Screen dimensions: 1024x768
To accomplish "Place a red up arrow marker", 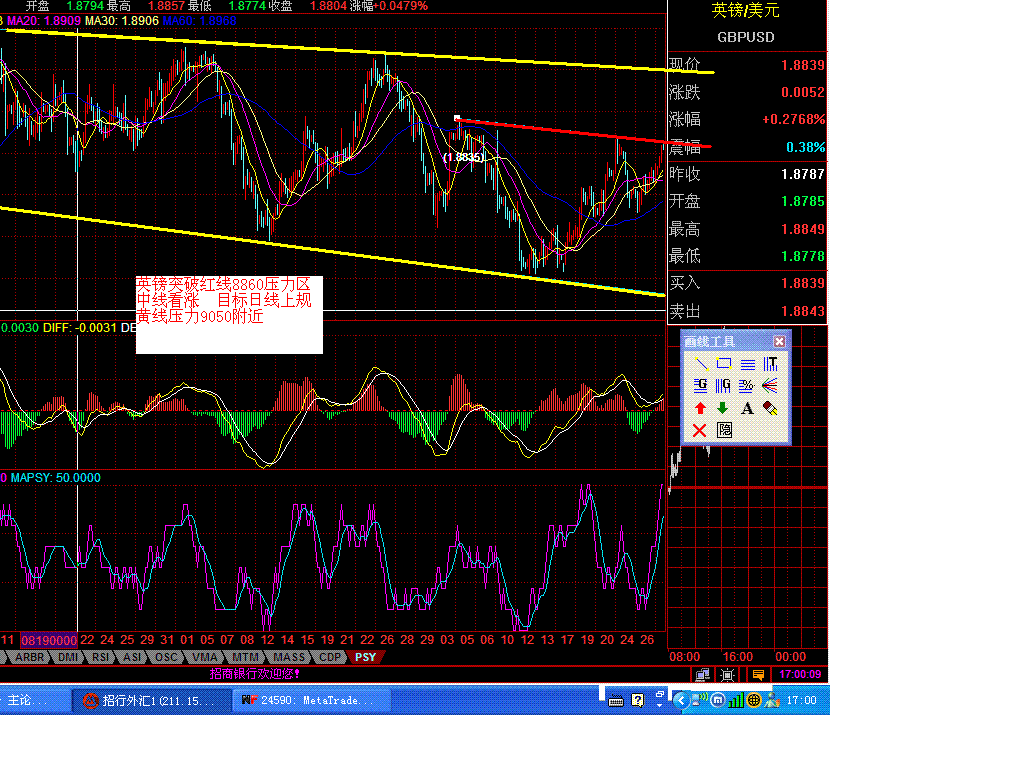I will coord(701,408).
